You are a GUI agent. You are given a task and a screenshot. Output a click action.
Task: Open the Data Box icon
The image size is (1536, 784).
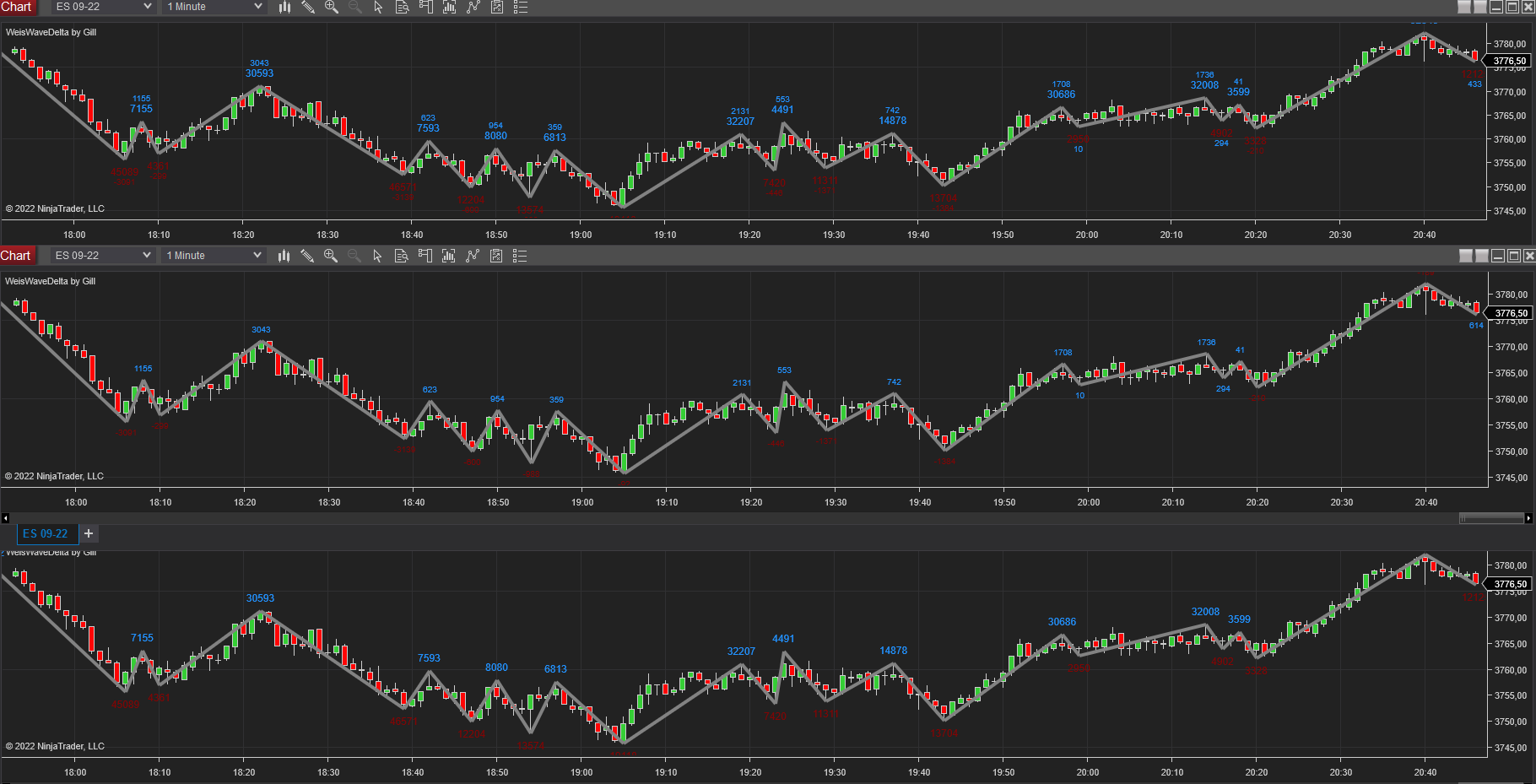[x=402, y=8]
